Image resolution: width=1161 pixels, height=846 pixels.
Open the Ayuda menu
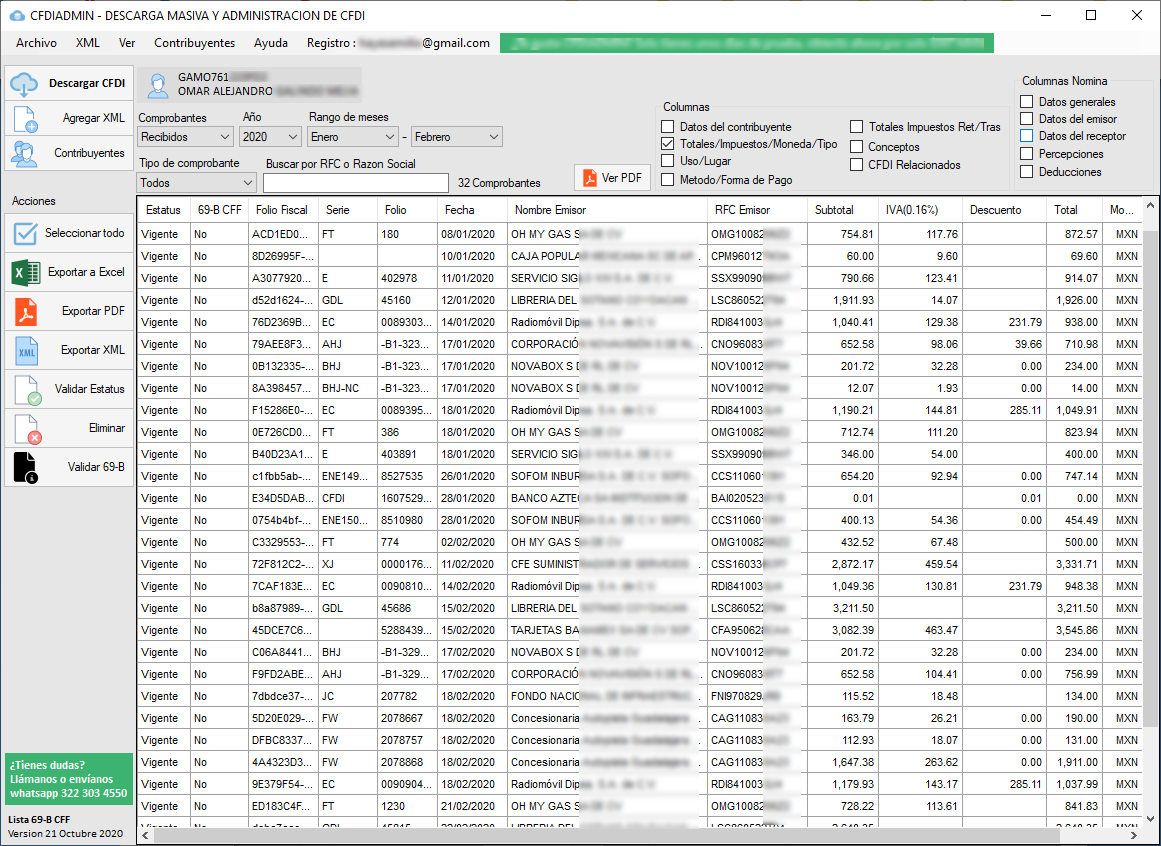[271, 43]
